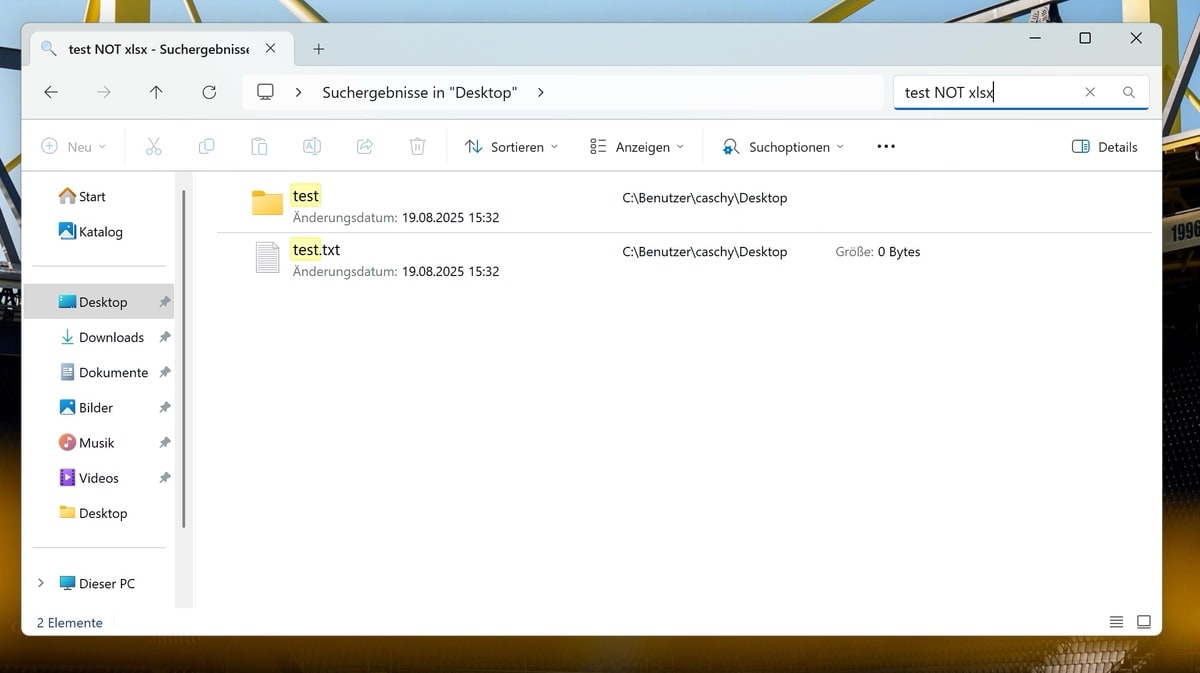
Task: Go up one folder level
Action: (x=156, y=92)
